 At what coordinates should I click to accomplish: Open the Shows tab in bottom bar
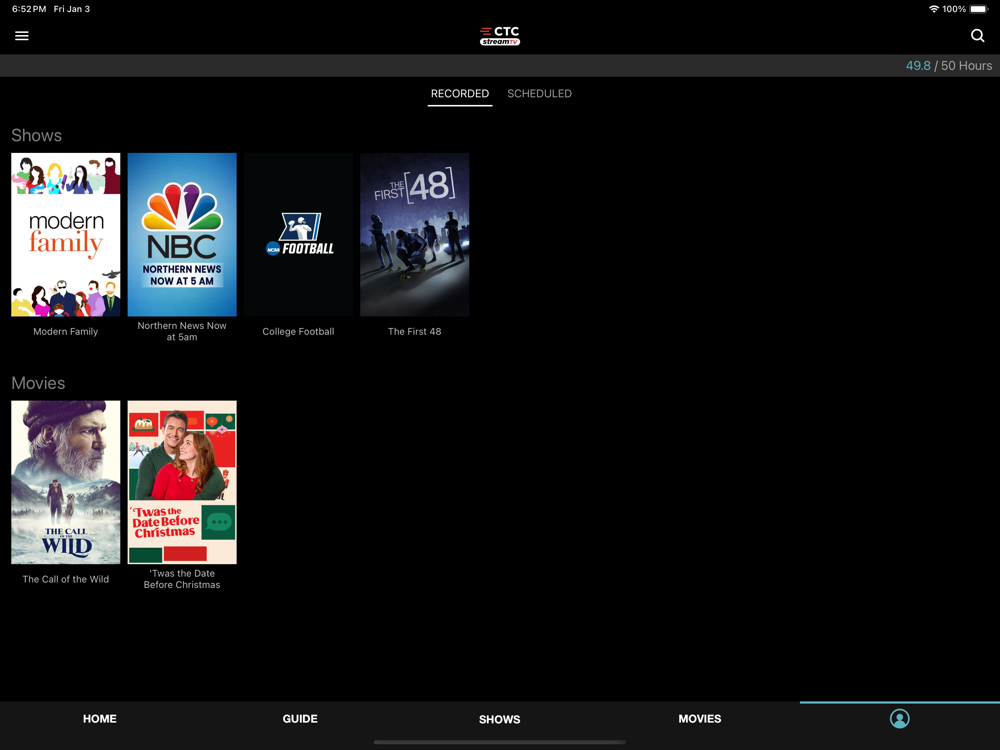tap(499, 719)
